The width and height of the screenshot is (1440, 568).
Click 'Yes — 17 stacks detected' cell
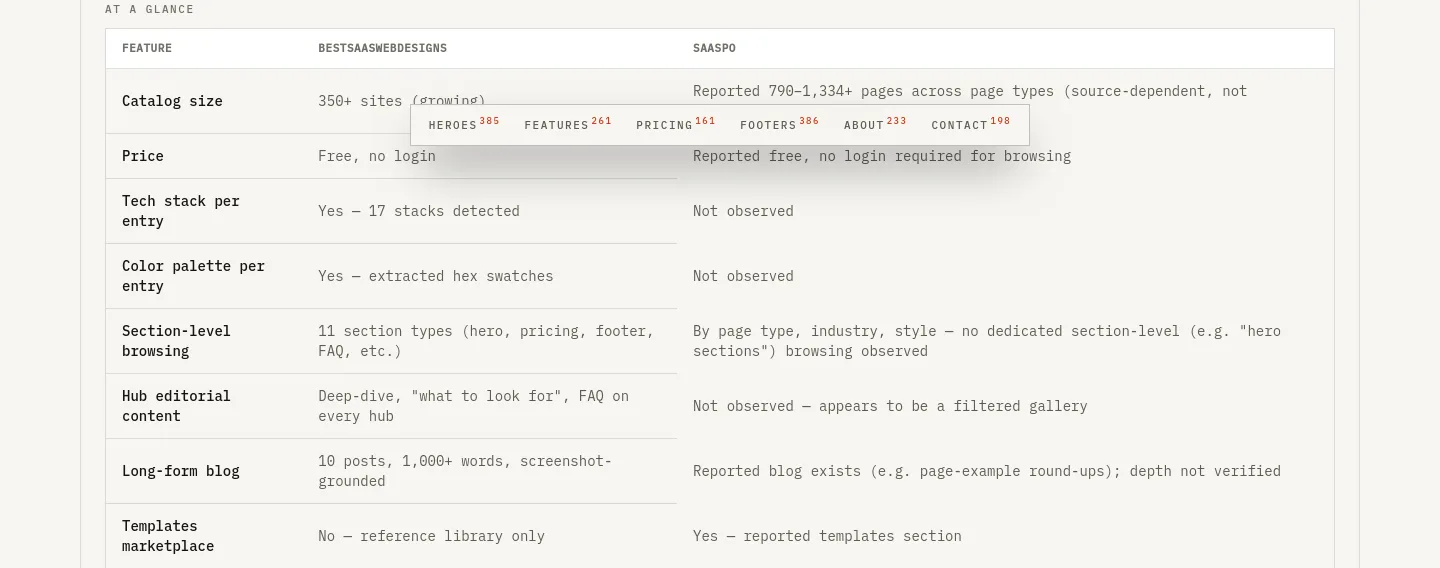tap(419, 211)
